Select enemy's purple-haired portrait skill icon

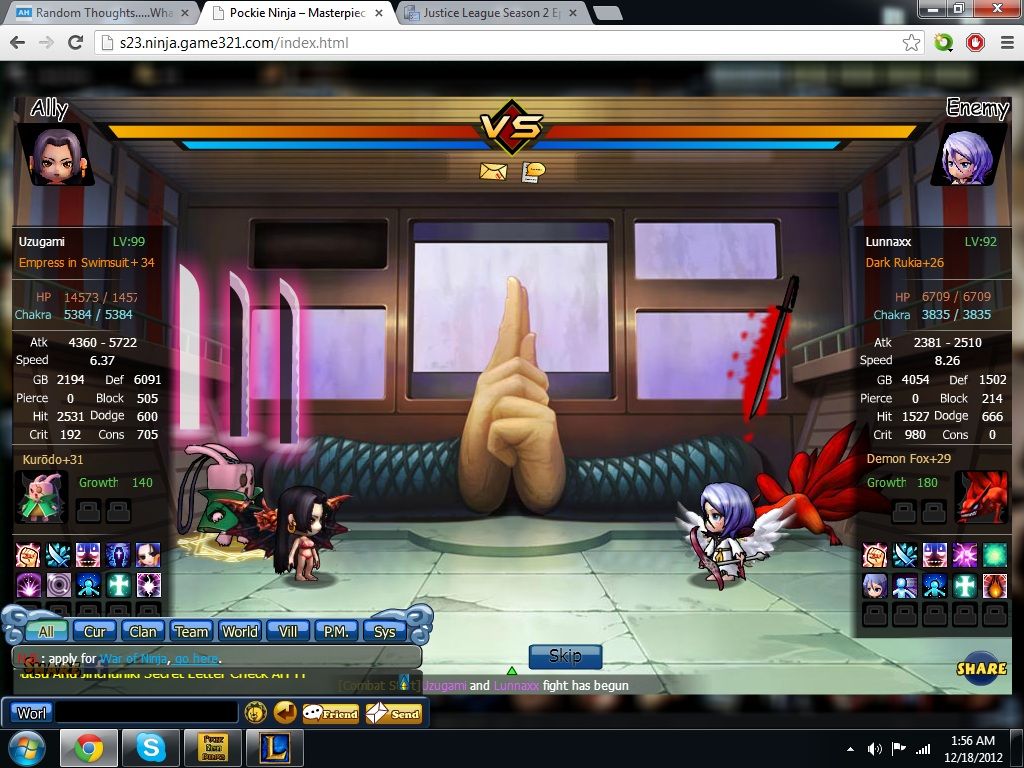[874, 586]
